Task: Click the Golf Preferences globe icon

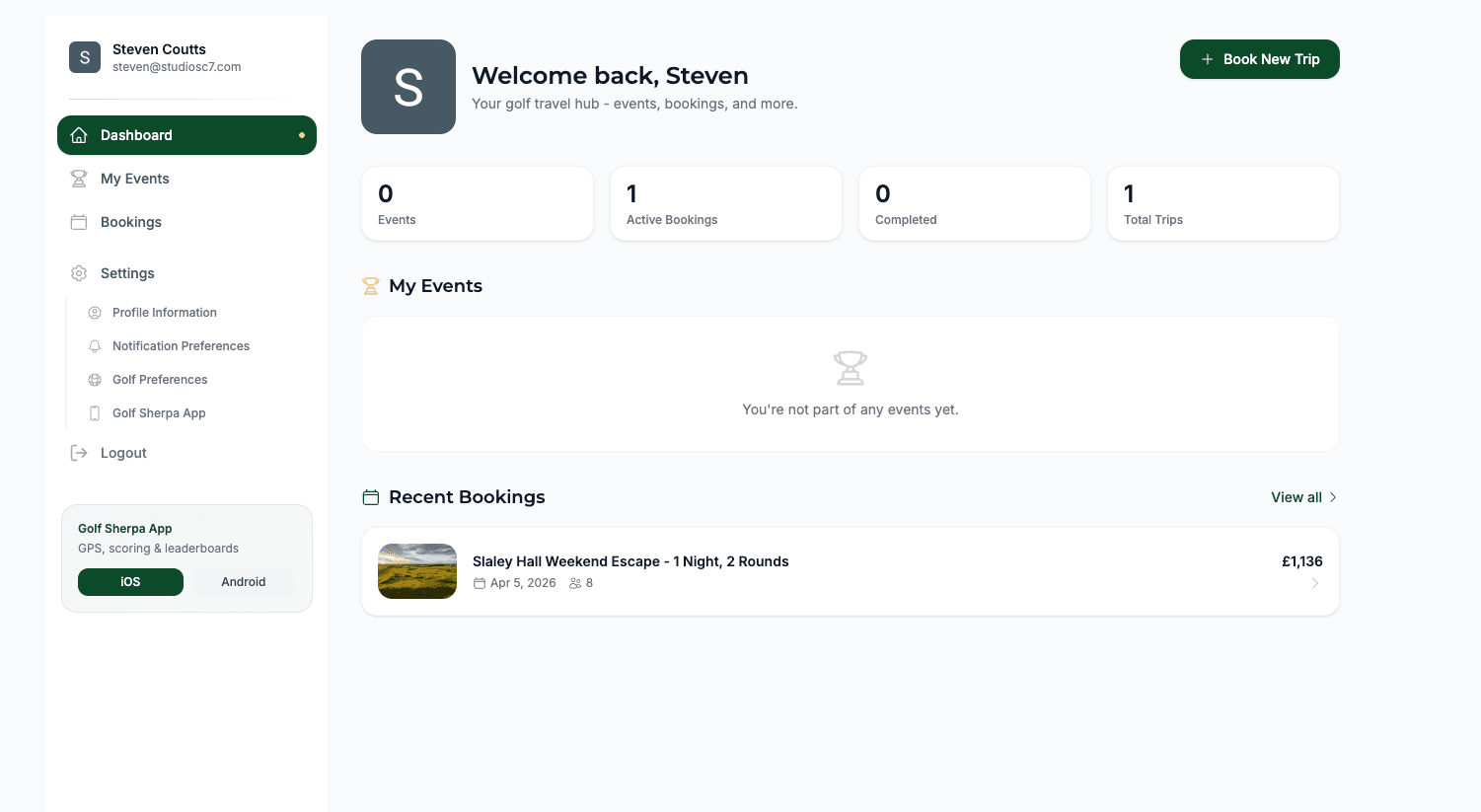Action: [95, 380]
